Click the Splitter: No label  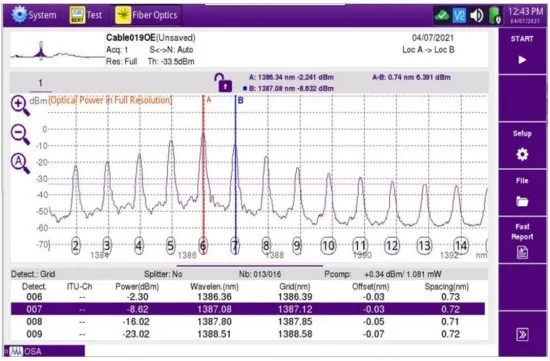point(163,274)
